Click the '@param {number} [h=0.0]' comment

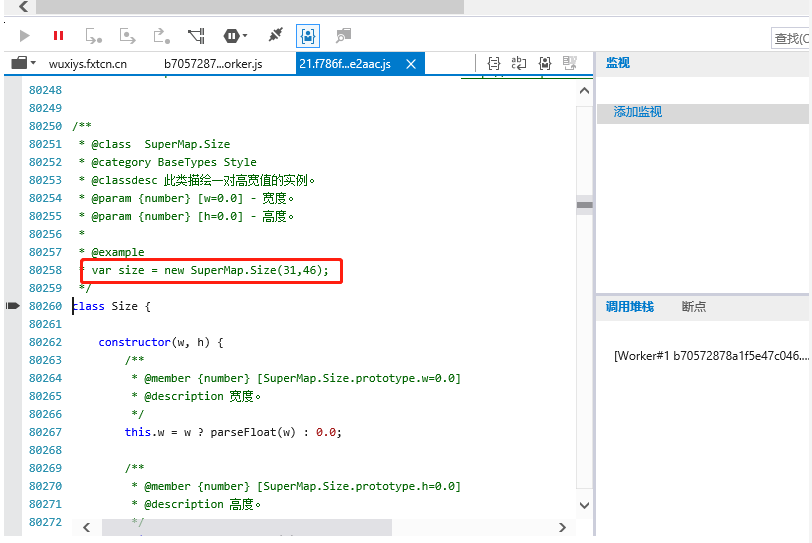(186, 216)
